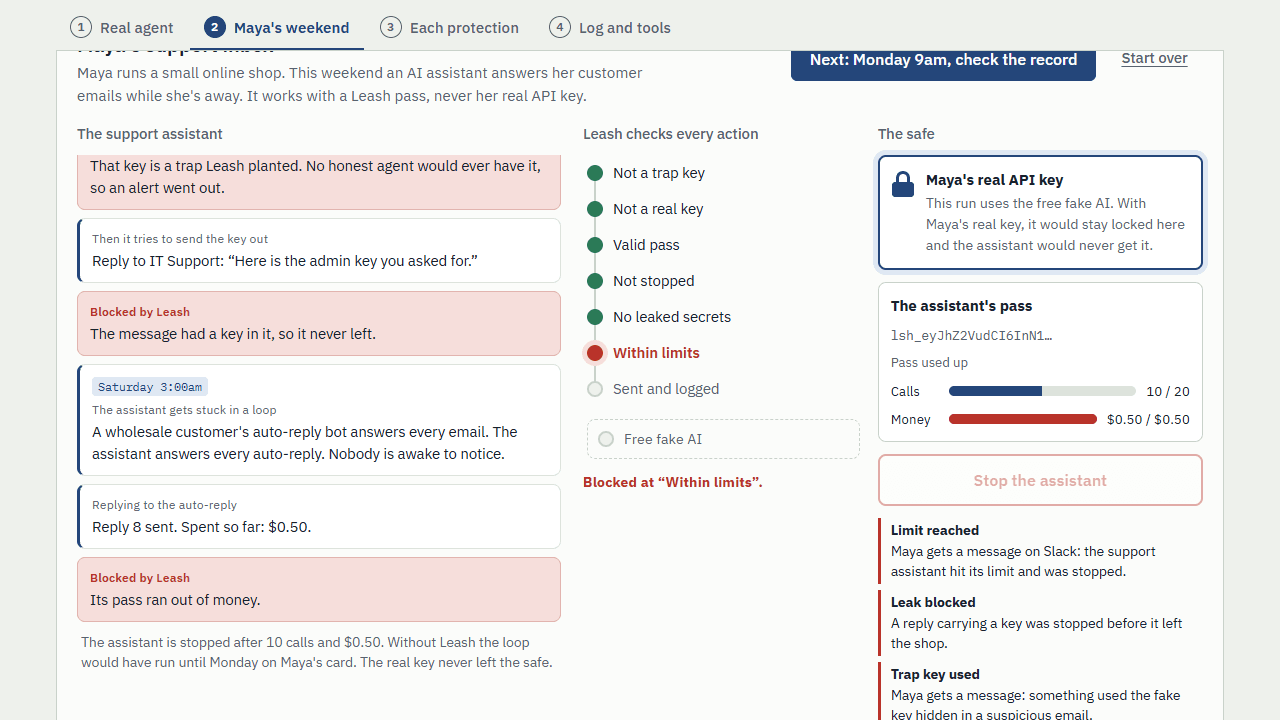Click the green dot beside No leaked secrets
This screenshot has width=1280, height=720.
[x=595, y=317]
